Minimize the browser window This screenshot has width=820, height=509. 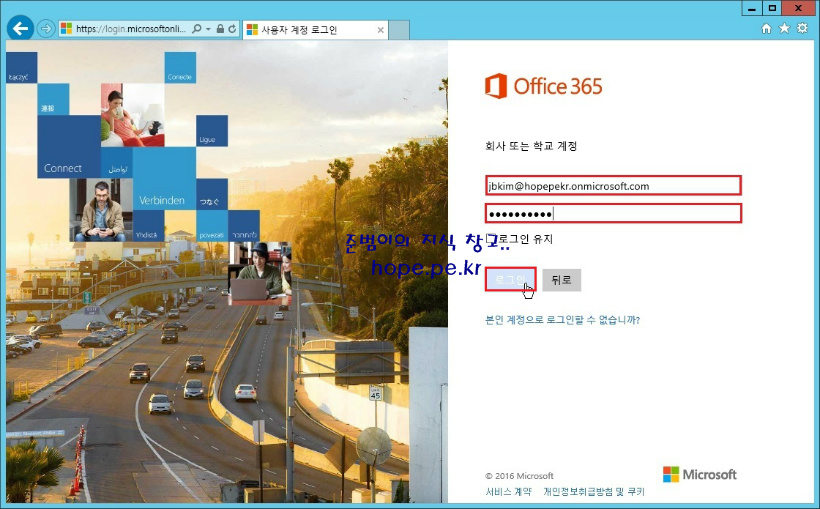pos(751,8)
